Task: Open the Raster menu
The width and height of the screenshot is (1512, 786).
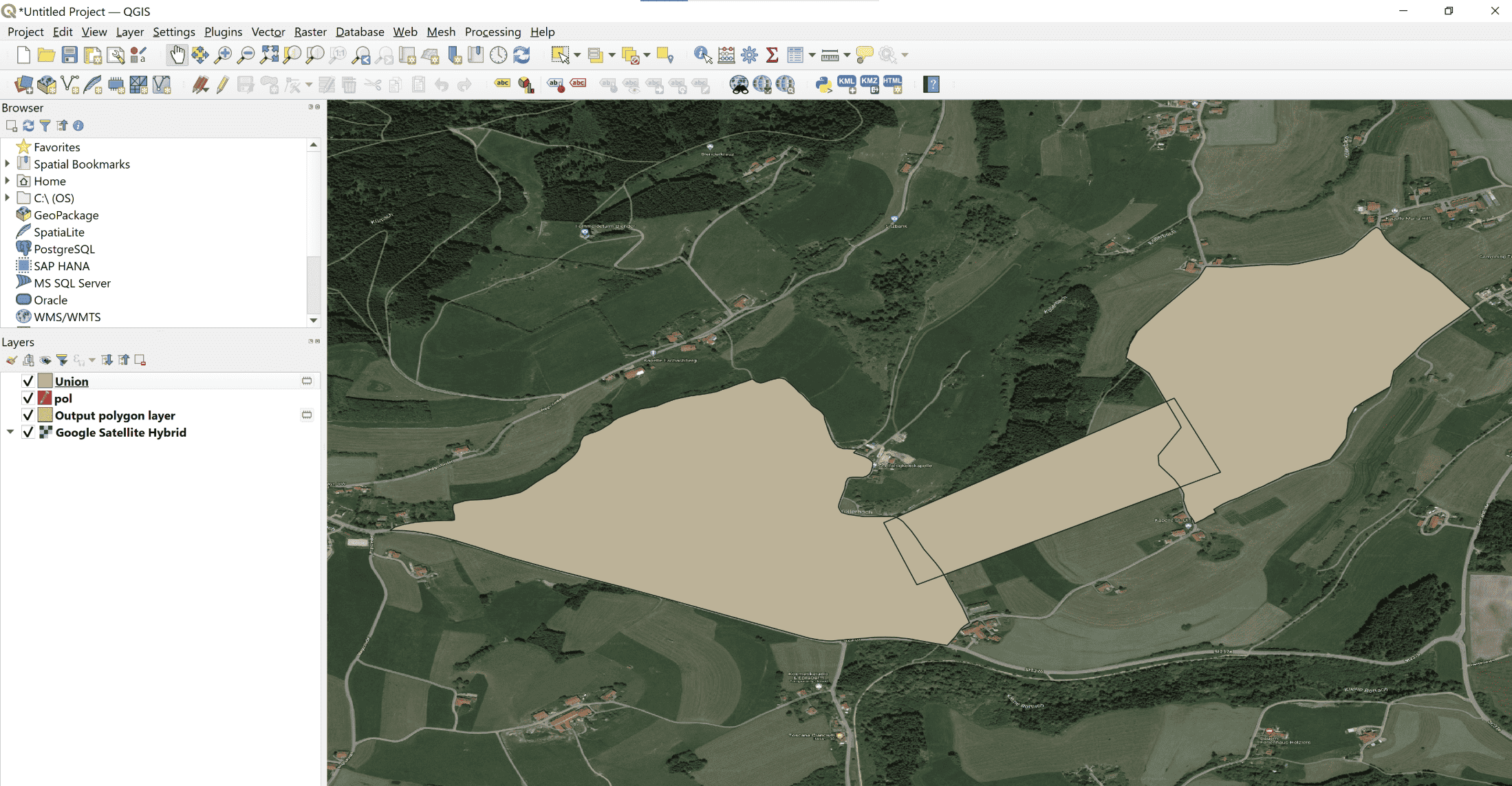Action: coord(310,32)
